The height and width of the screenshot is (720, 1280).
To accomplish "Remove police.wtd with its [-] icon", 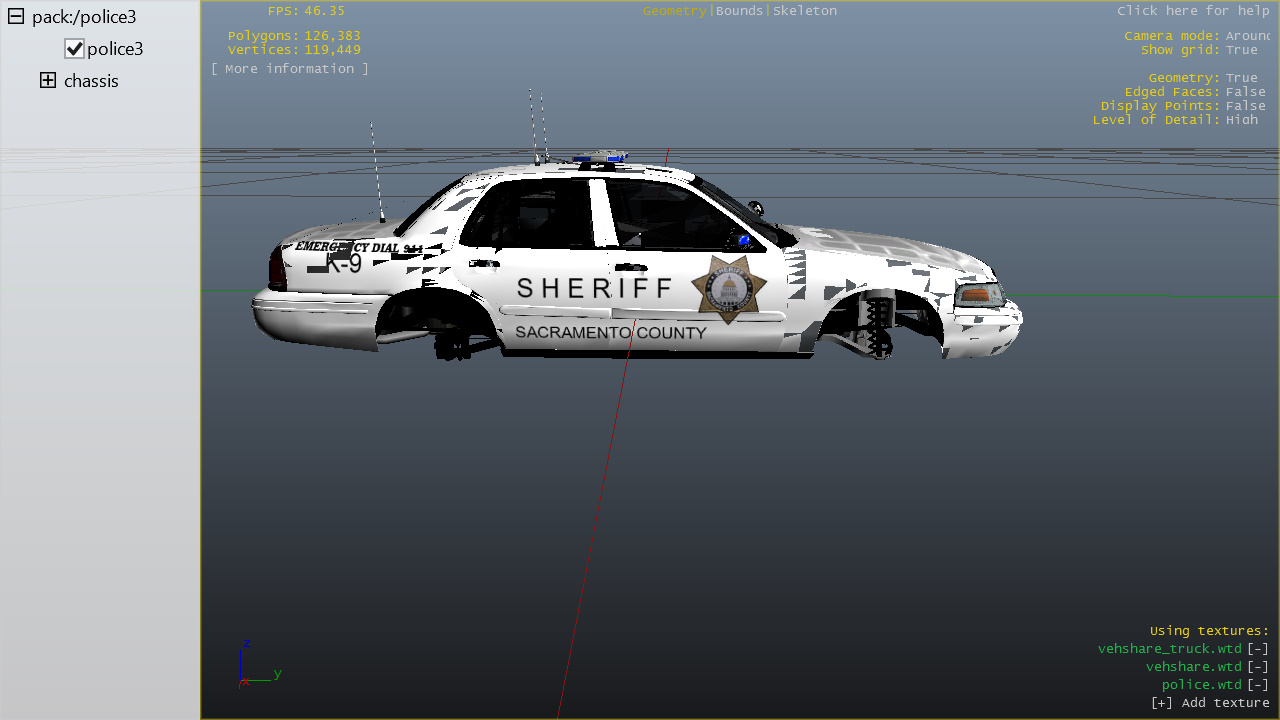I will (x=1257, y=685).
